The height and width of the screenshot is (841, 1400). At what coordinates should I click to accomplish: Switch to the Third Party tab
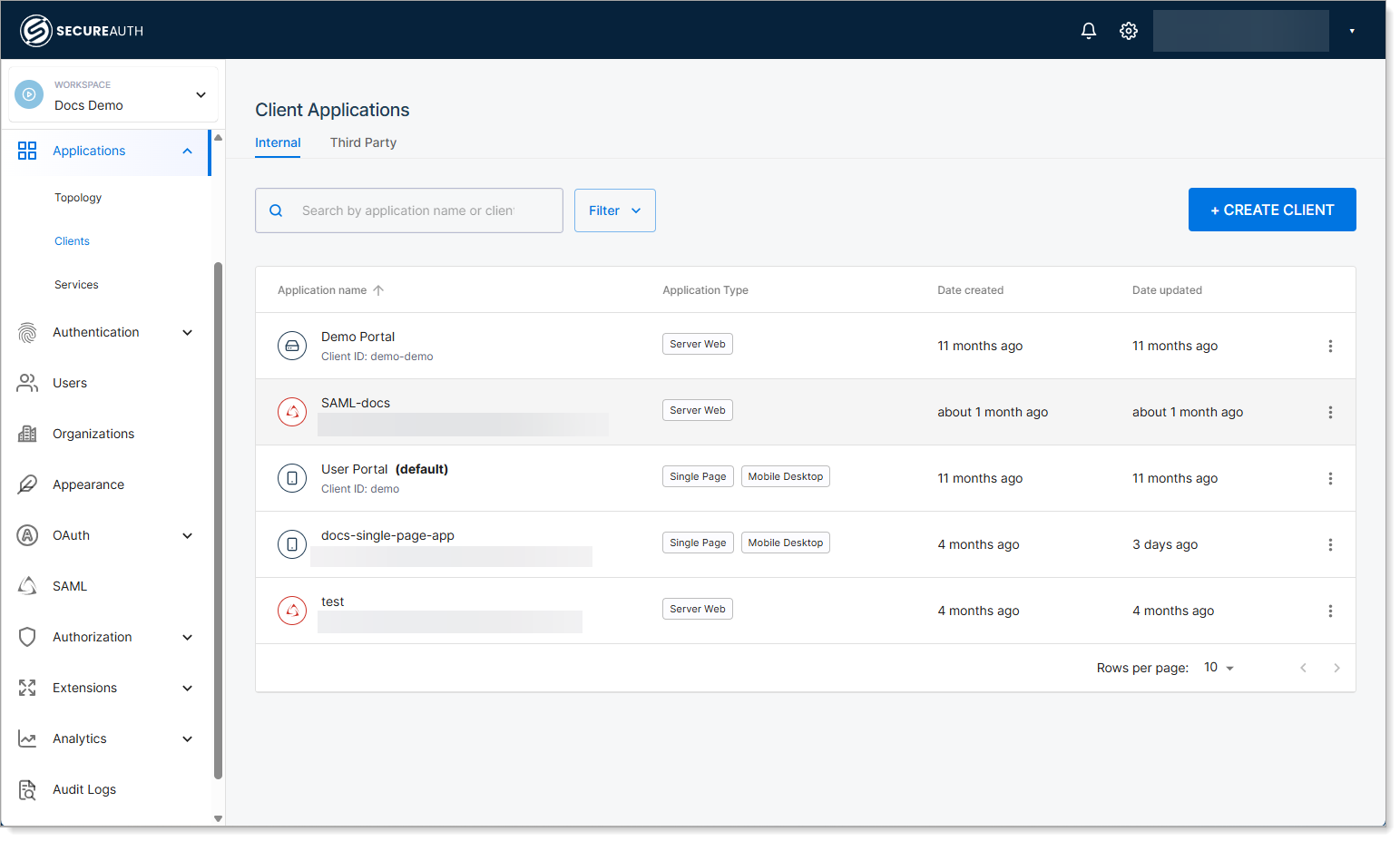coord(363,142)
